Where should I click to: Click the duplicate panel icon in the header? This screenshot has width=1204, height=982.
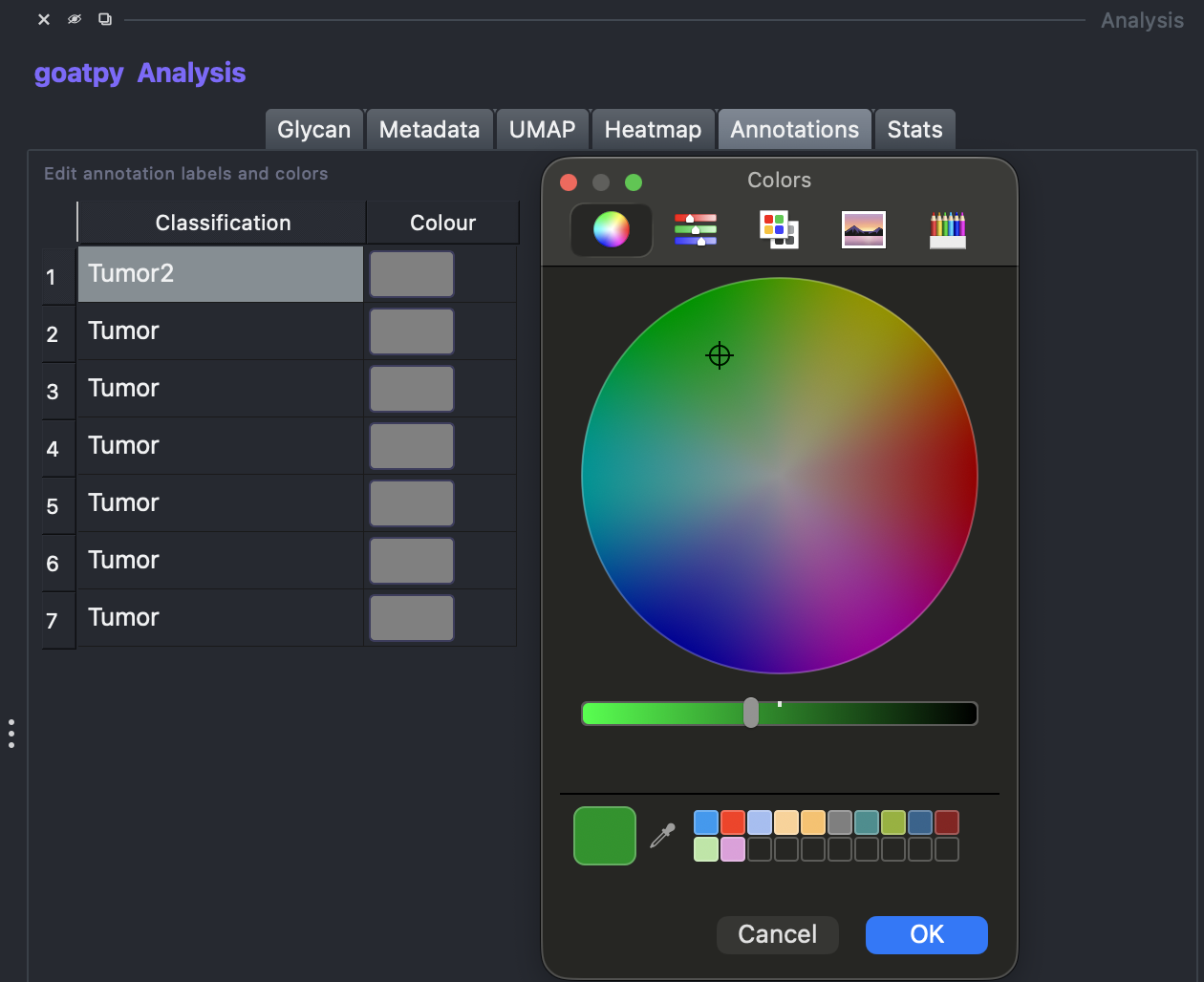(105, 19)
